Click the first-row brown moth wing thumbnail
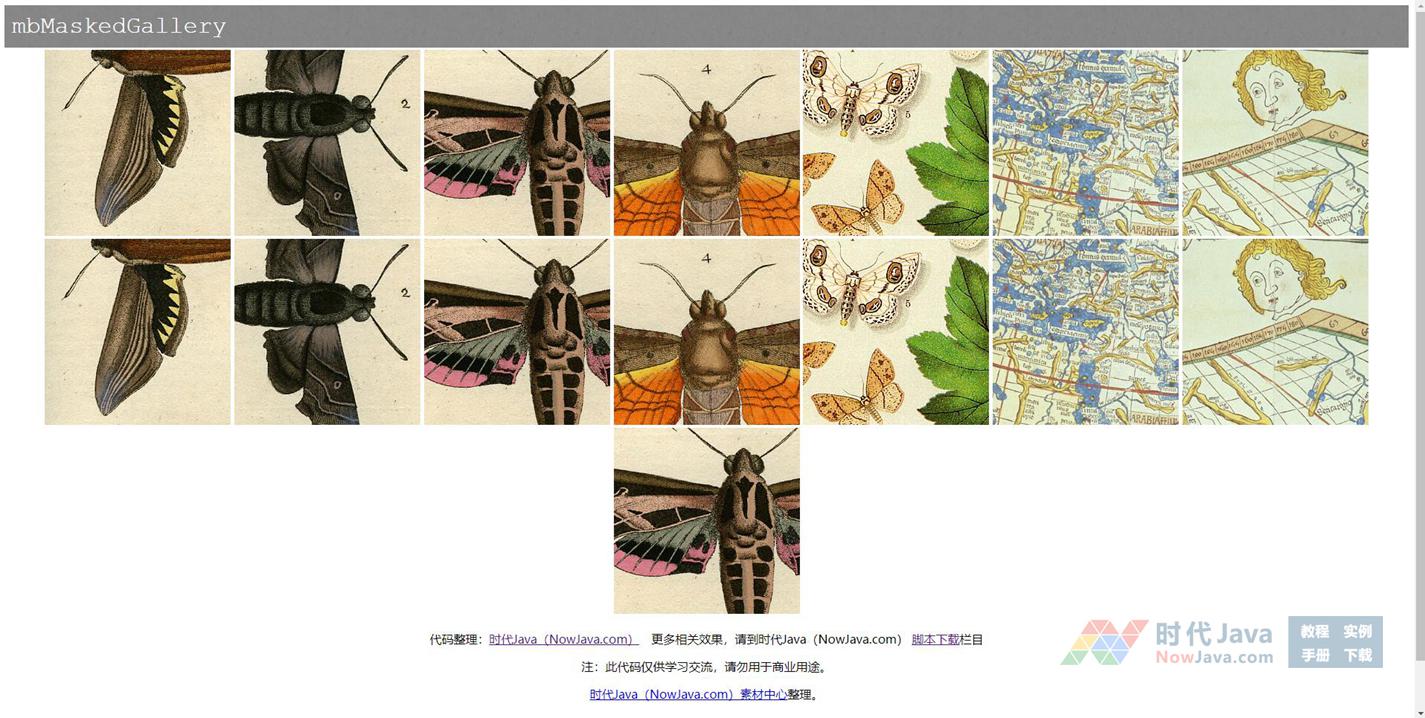The image size is (1425, 718). tap(138, 143)
